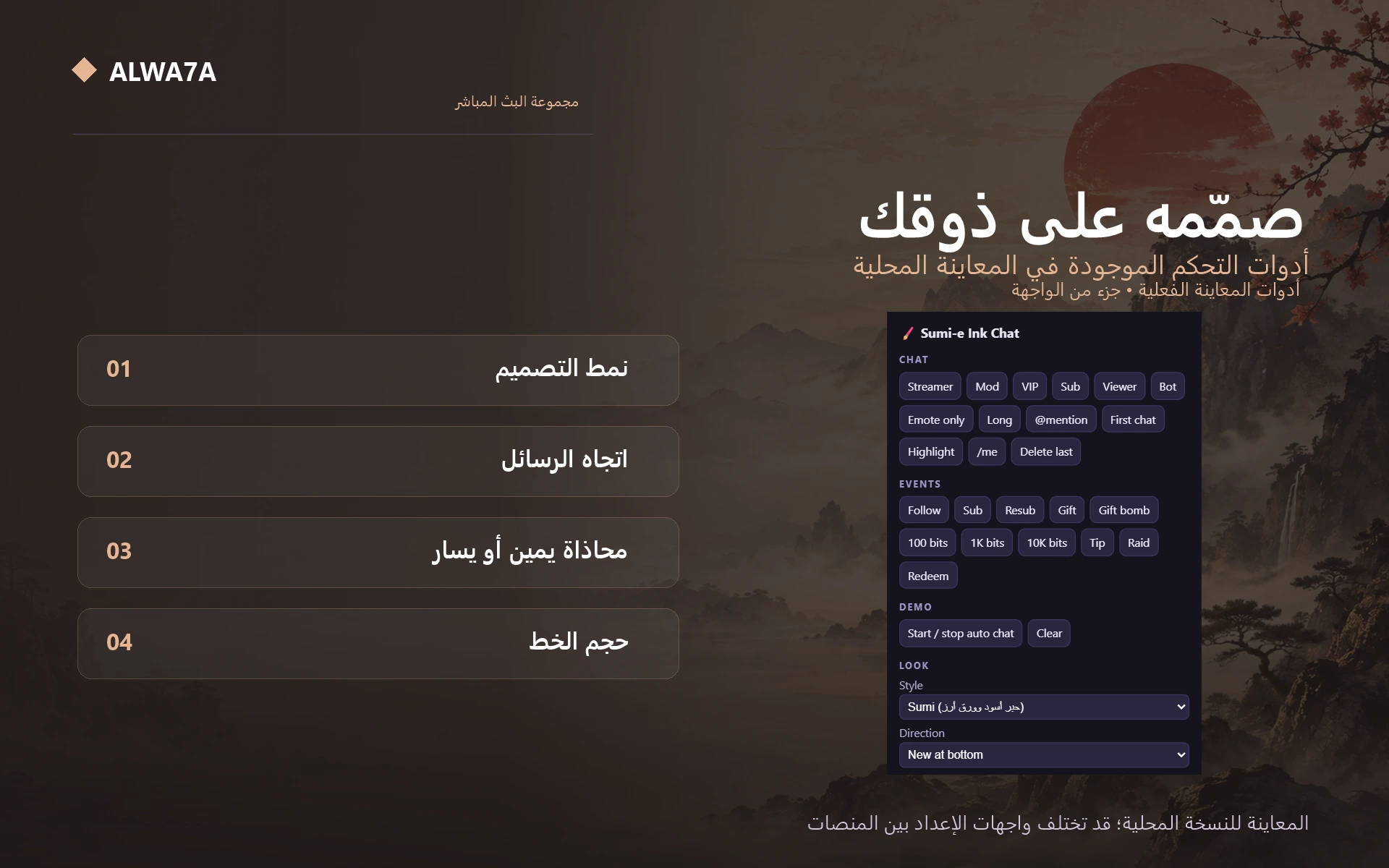Viewport: 1389px width, 868px height.
Task: Clear the demo chat
Action: [1049, 633]
